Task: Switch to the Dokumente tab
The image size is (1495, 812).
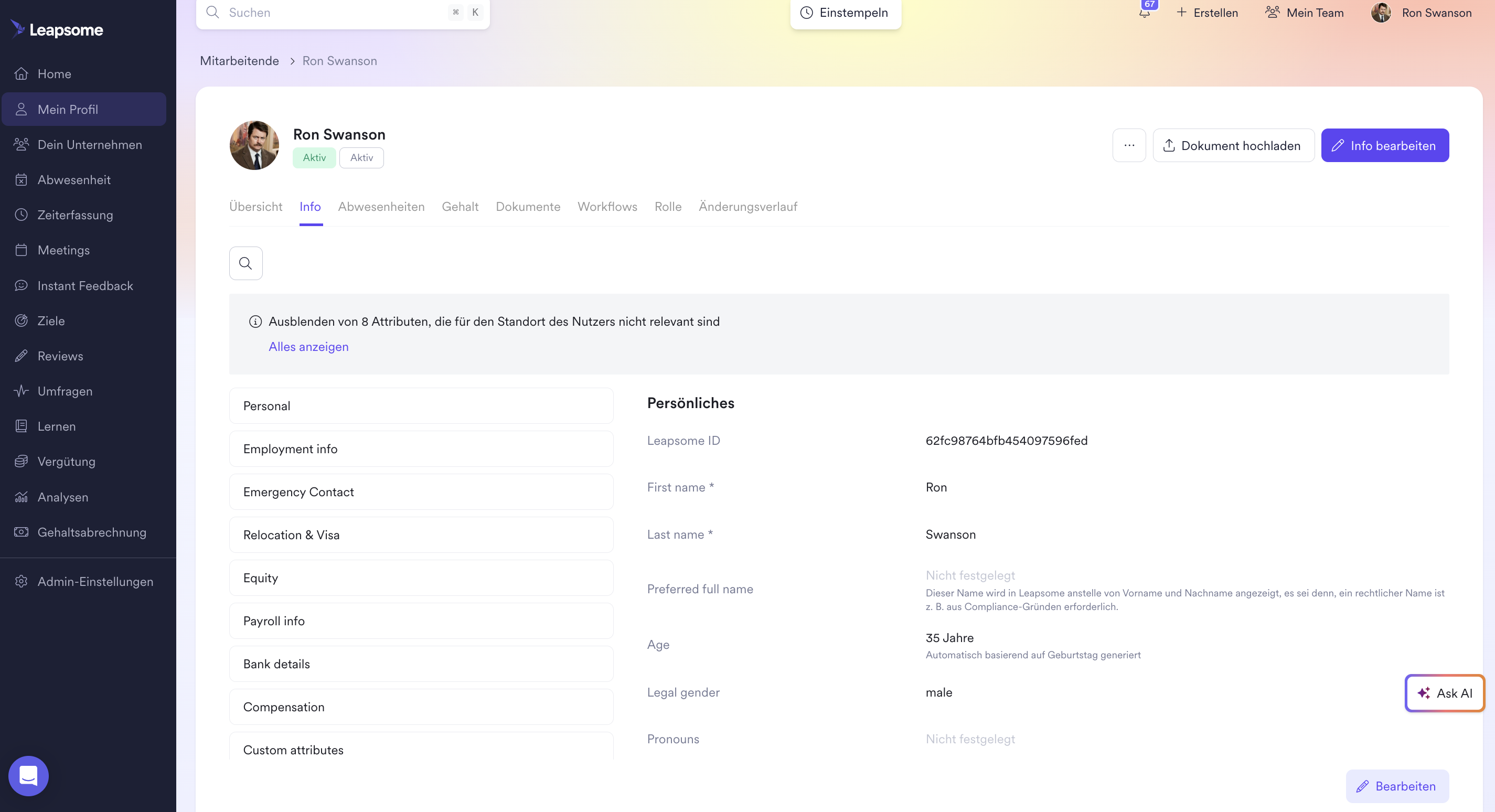Action: (528, 207)
